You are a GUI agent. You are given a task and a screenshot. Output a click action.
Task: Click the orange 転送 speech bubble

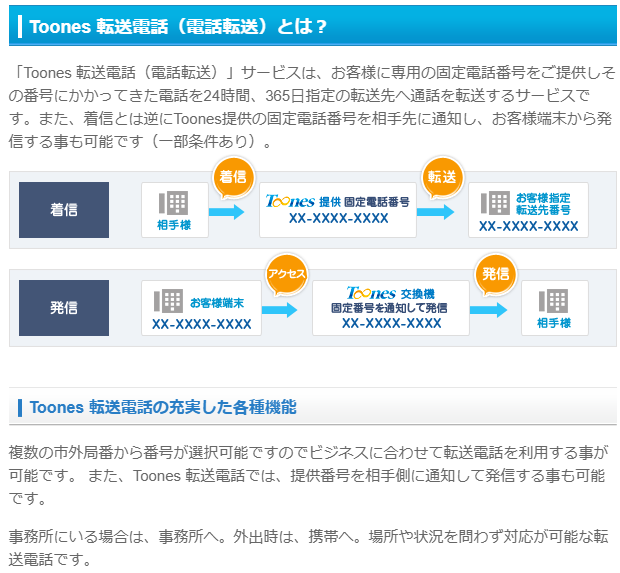click(442, 176)
